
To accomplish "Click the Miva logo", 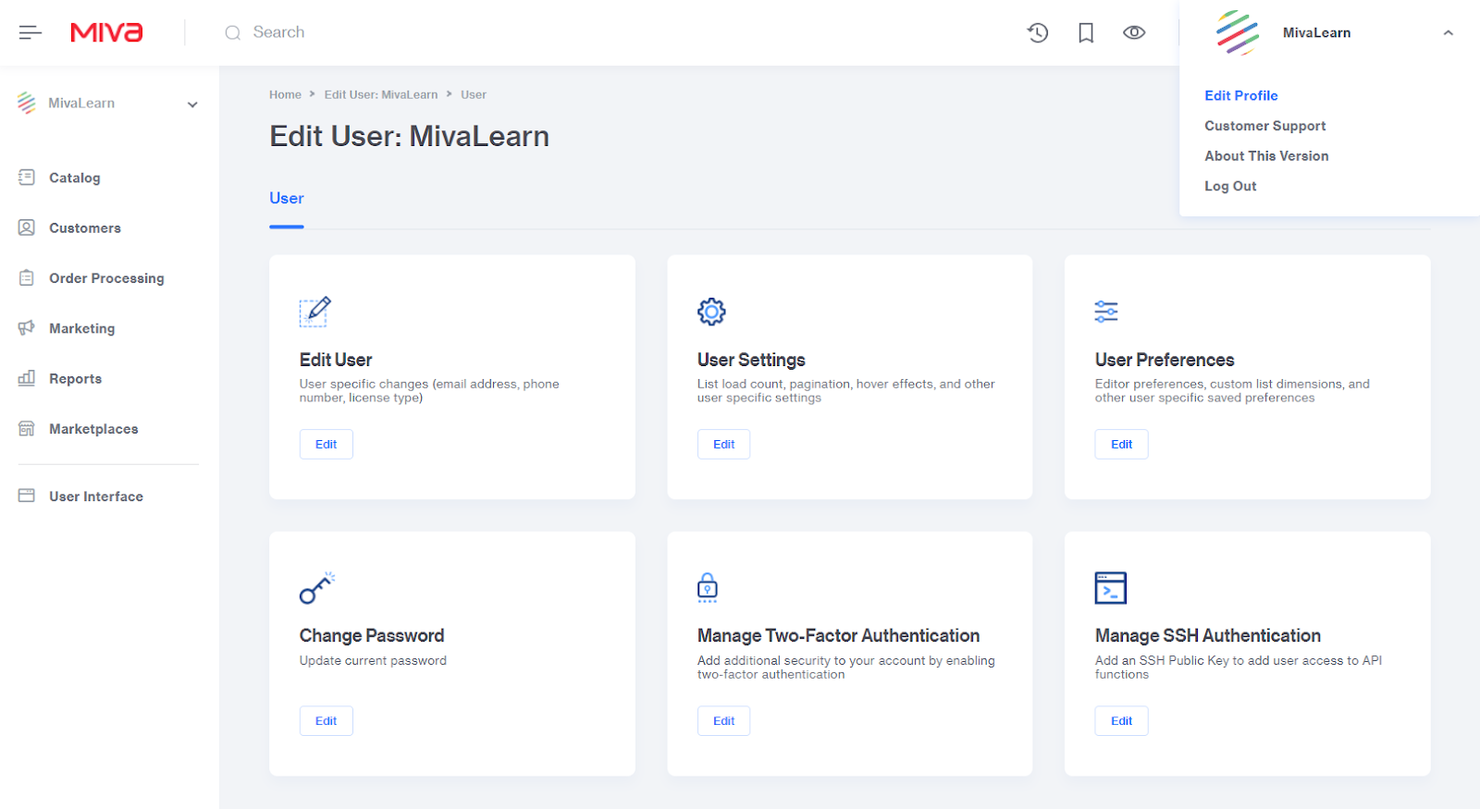I will (107, 33).
